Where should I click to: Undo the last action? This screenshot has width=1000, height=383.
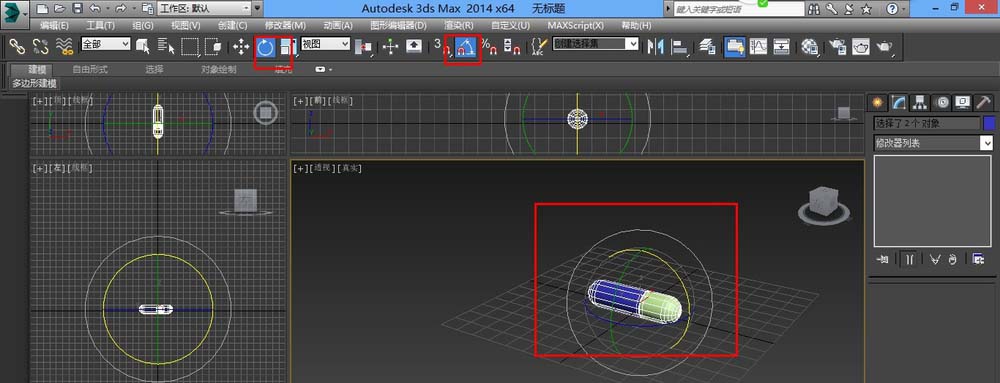click(x=94, y=9)
